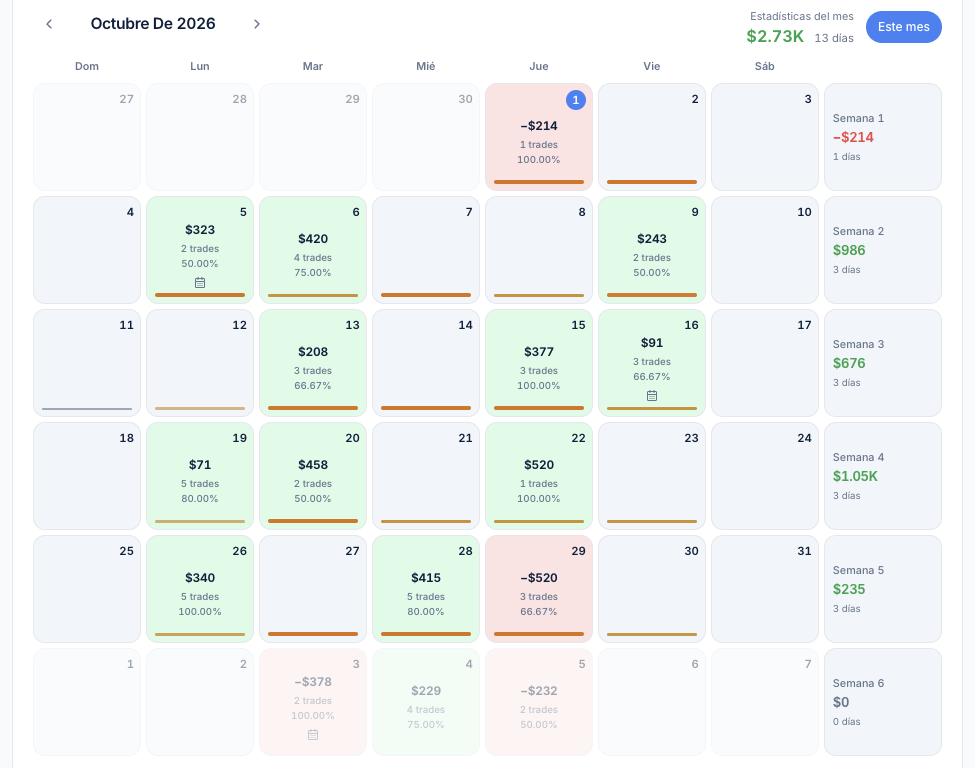Viewport: 975px width, 768px height.
Task: Open October 22 day showing $520
Action: (538, 476)
